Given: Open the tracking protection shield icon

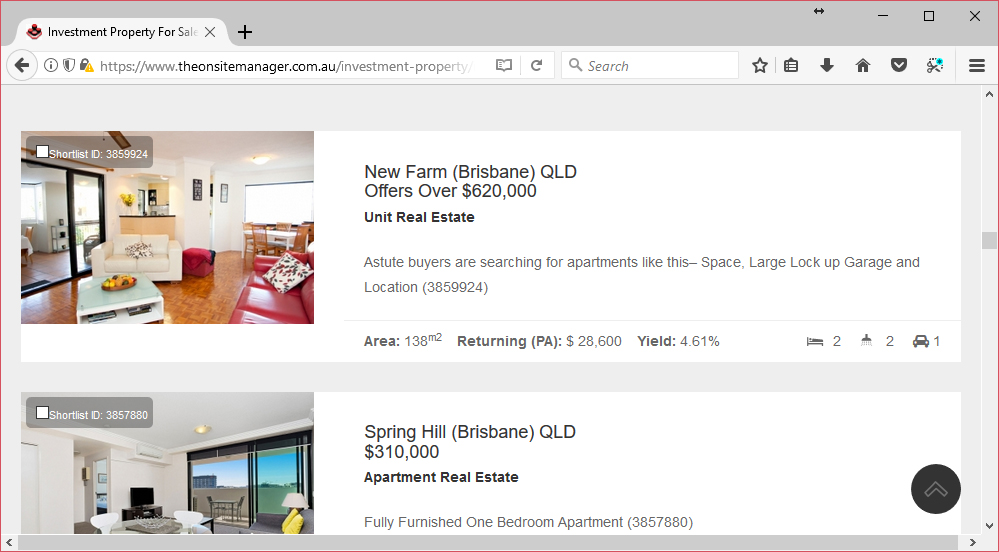Looking at the screenshot, I should pyautogui.click(x=69, y=65).
